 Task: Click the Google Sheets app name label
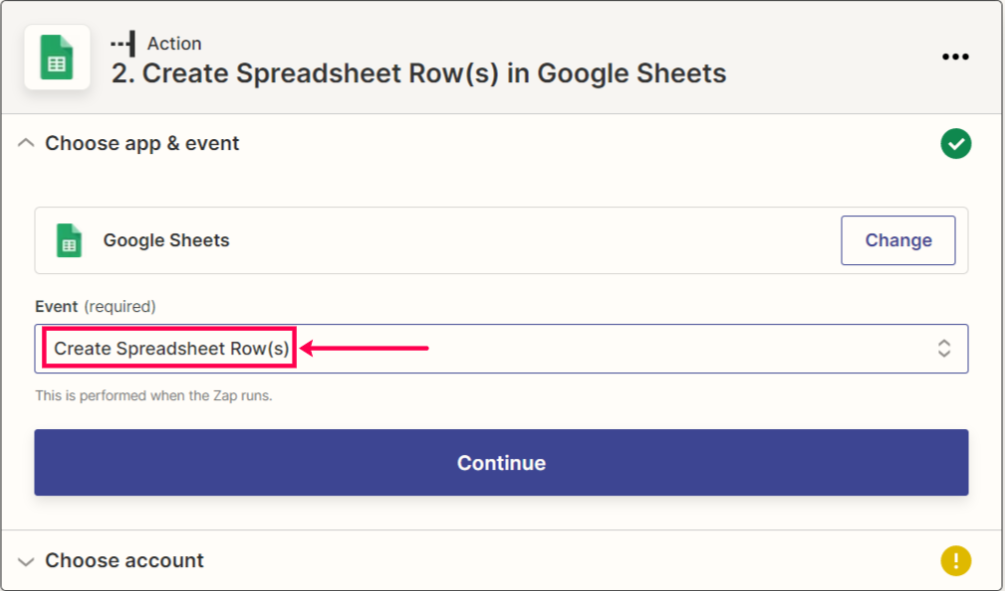[166, 240]
